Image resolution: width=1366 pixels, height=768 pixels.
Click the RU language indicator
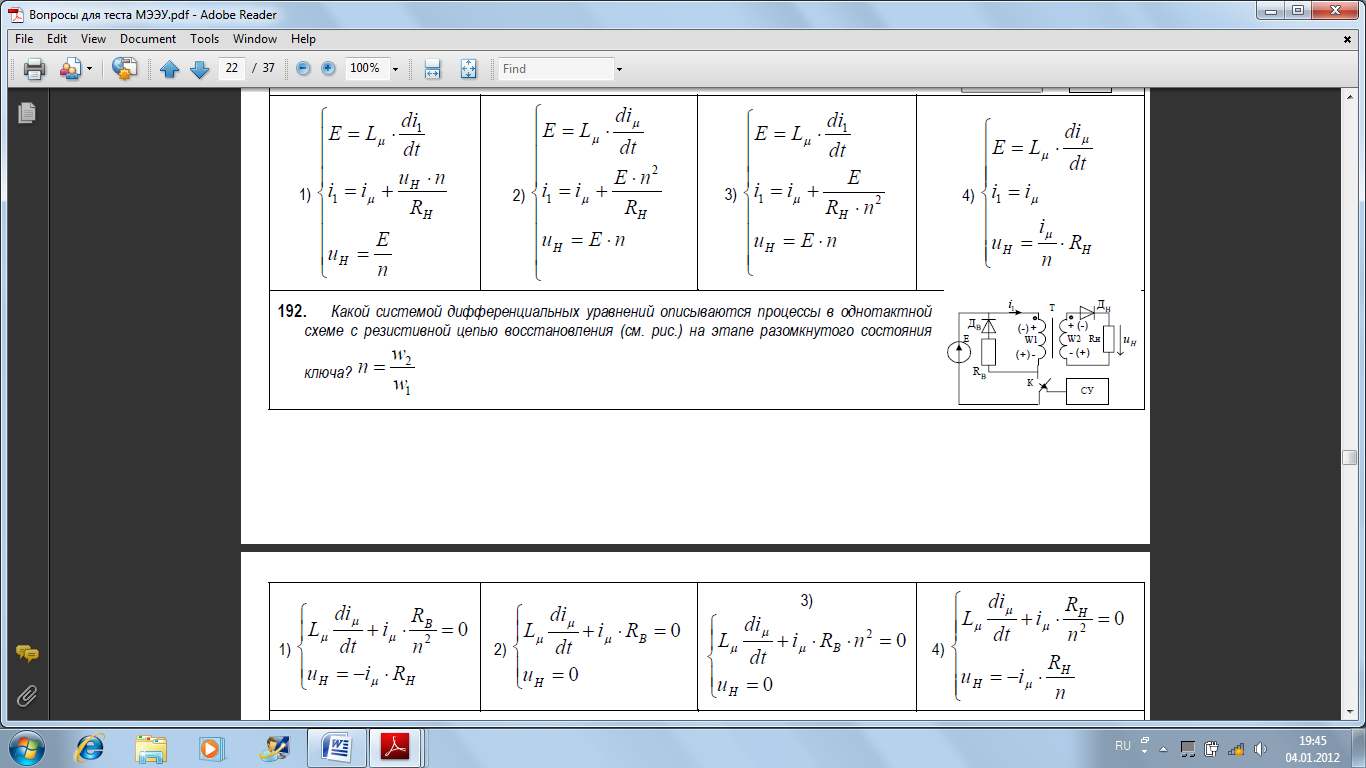pyautogui.click(x=1122, y=747)
